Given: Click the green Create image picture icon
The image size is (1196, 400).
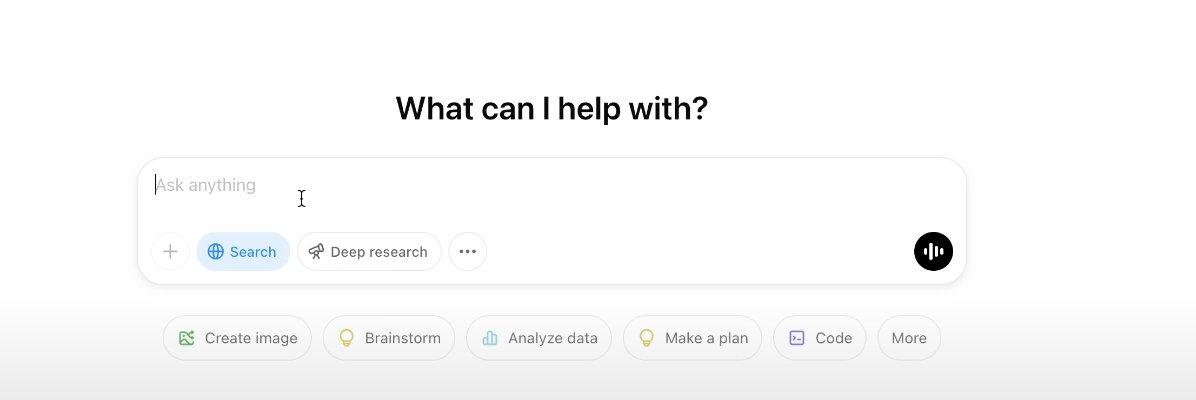Looking at the screenshot, I should [187, 338].
